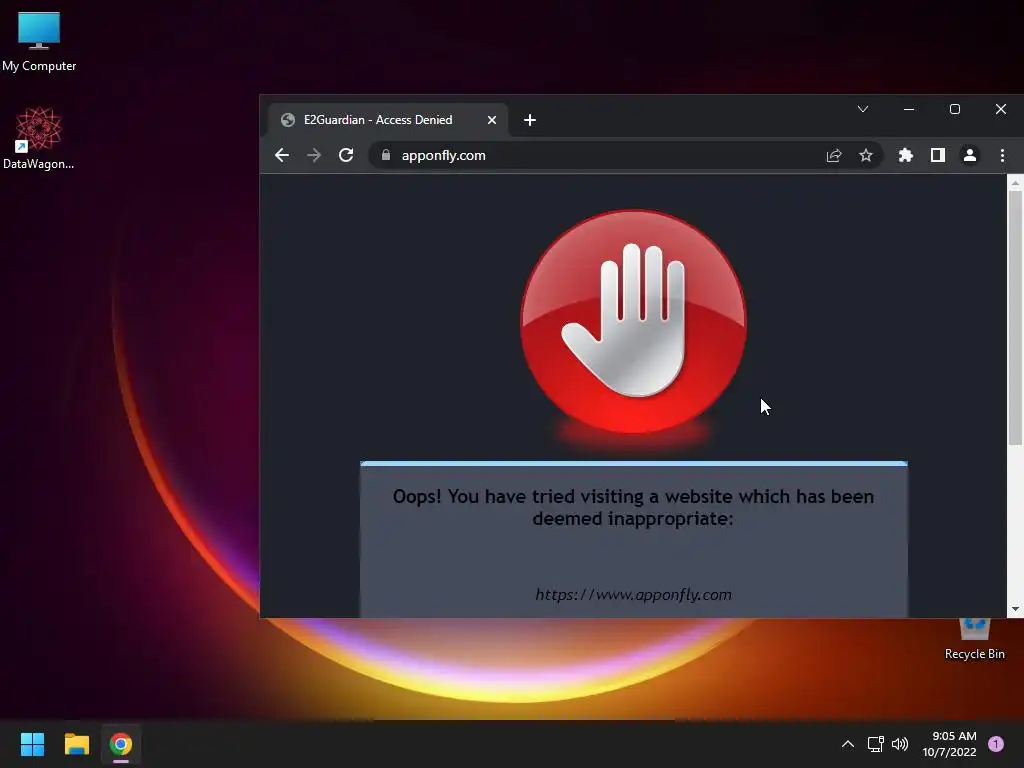Reload the apponfly.com page
The height and width of the screenshot is (768, 1024).
(x=346, y=155)
